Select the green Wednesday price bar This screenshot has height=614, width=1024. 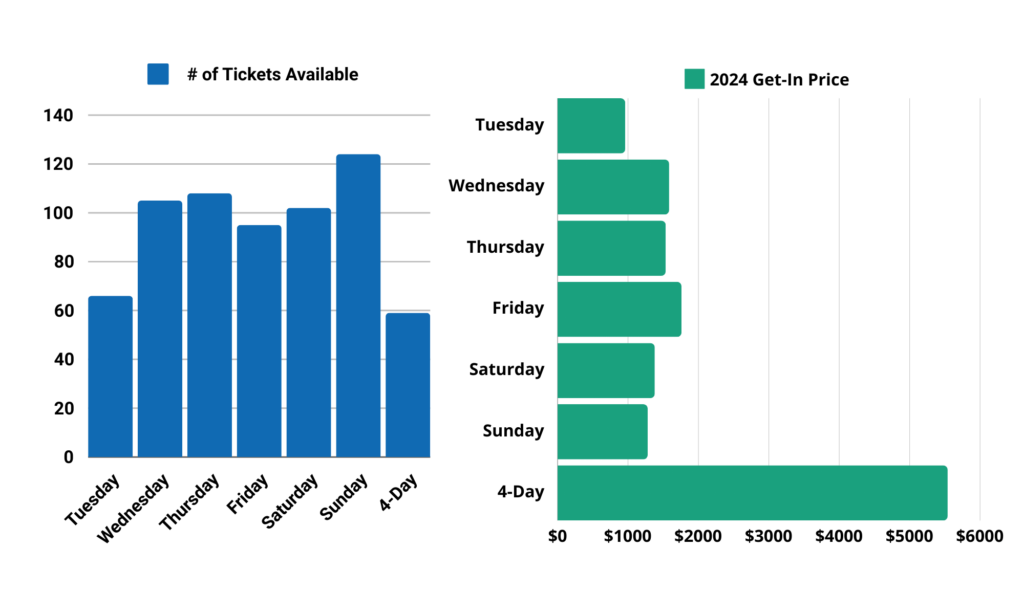612,187
